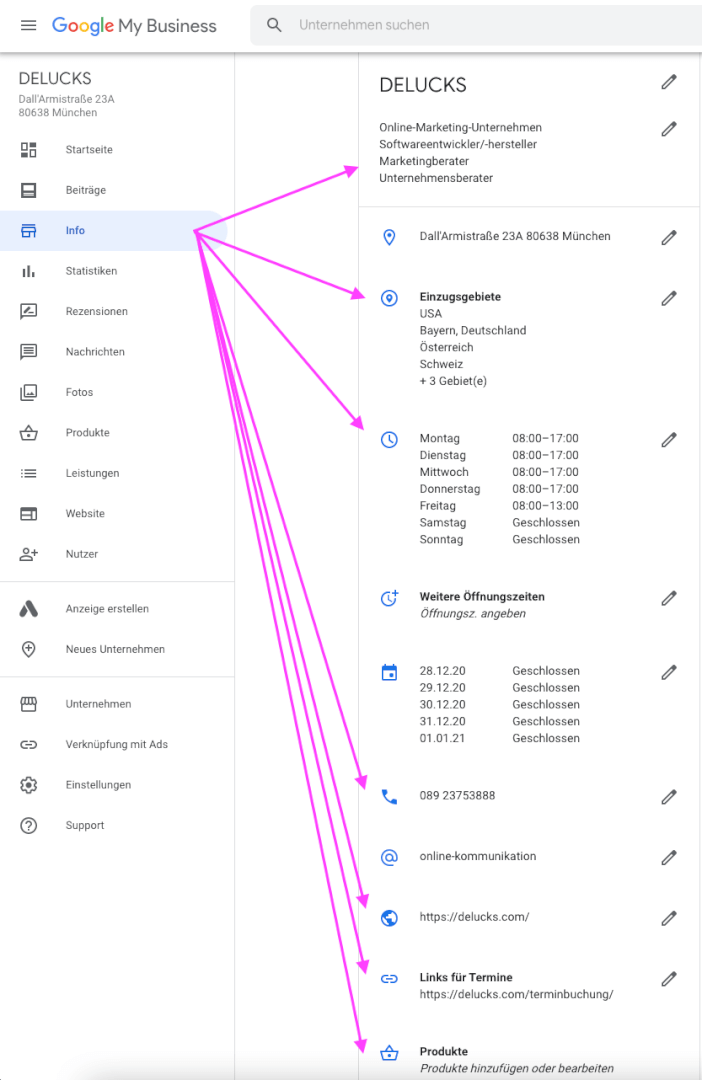This screenshot has height=1080, width=702.
Task: Edit website URL pencil icon
Action: pyautogui.click(x=669, y=918)
